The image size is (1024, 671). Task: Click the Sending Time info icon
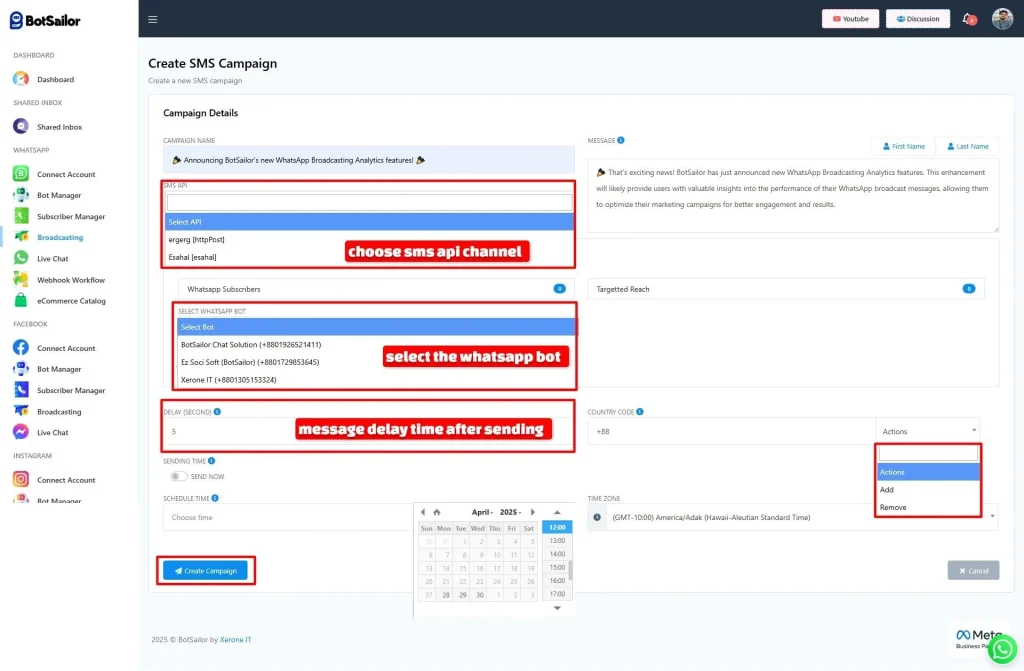coord(212,461)
